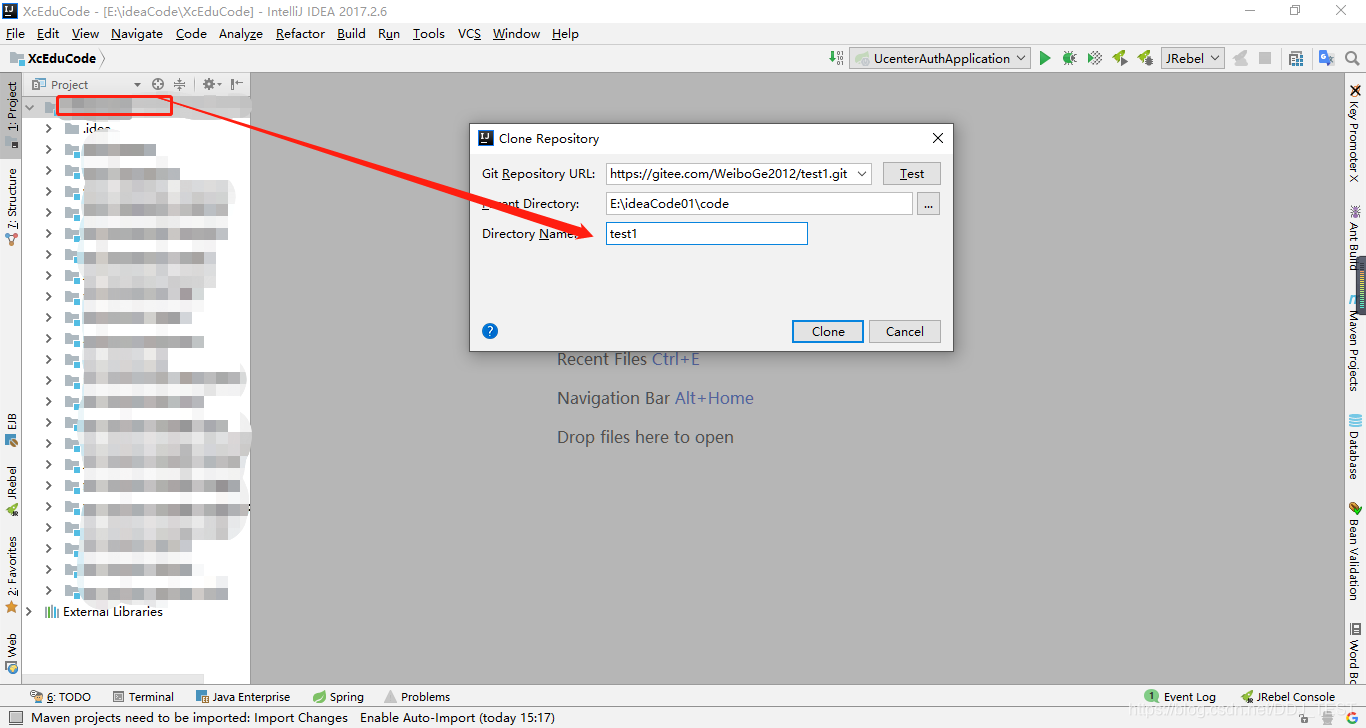This screenshot has width=1366, height=728.
Task: Open the Help menu
Action: point(565,33)
